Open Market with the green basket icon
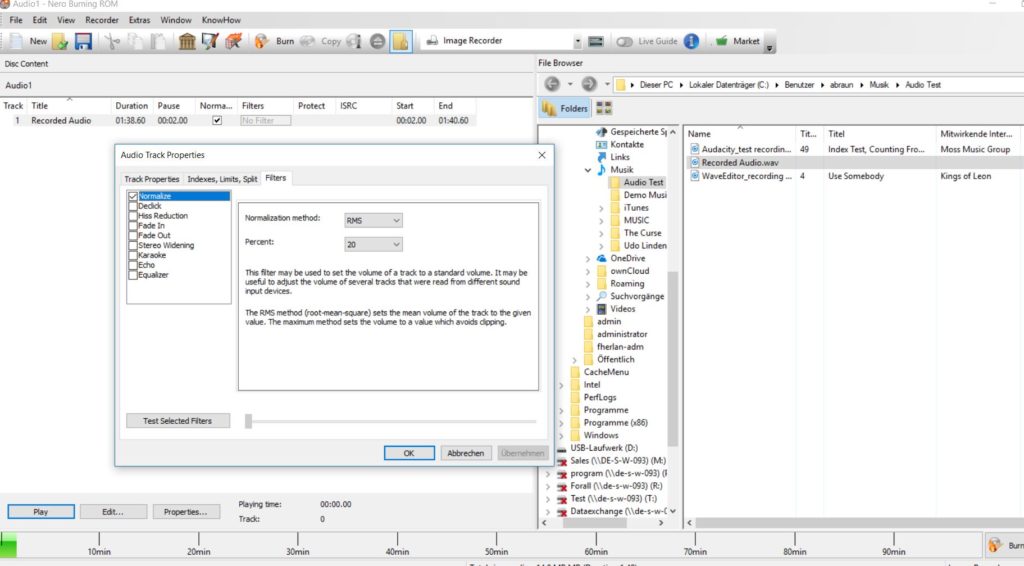 pos(721,40)
